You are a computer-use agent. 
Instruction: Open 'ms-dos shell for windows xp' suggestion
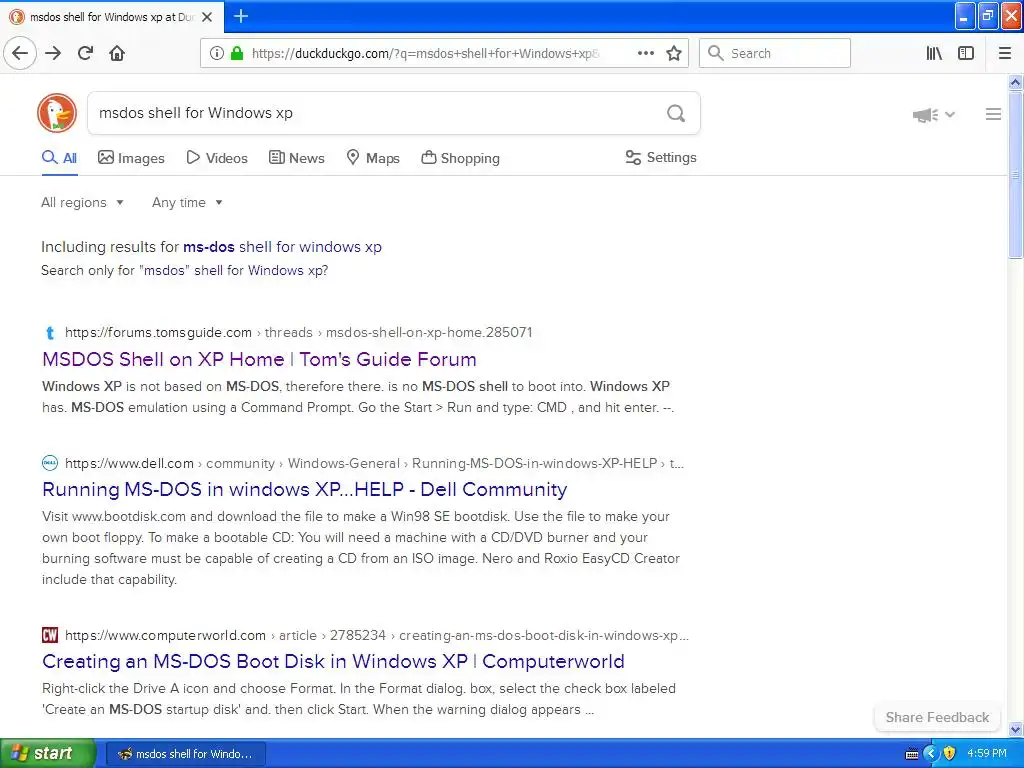click(282, 247)
